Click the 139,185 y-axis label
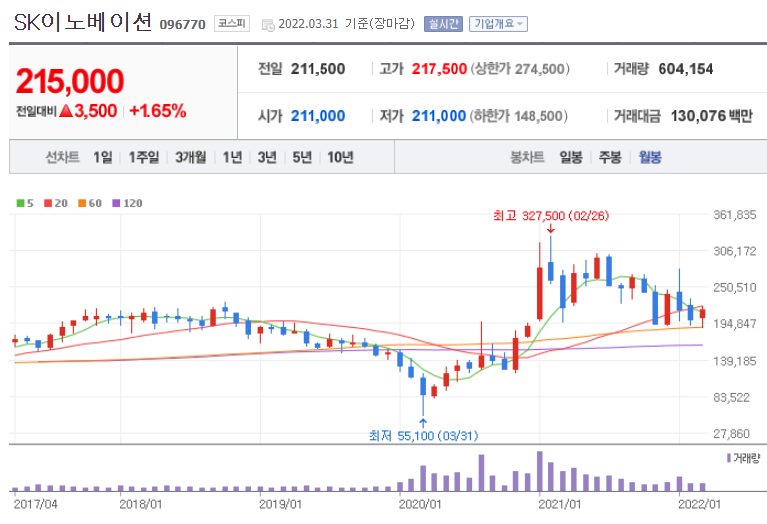The width and height of the screenshot is (767, 524). [x=735, y=361]
